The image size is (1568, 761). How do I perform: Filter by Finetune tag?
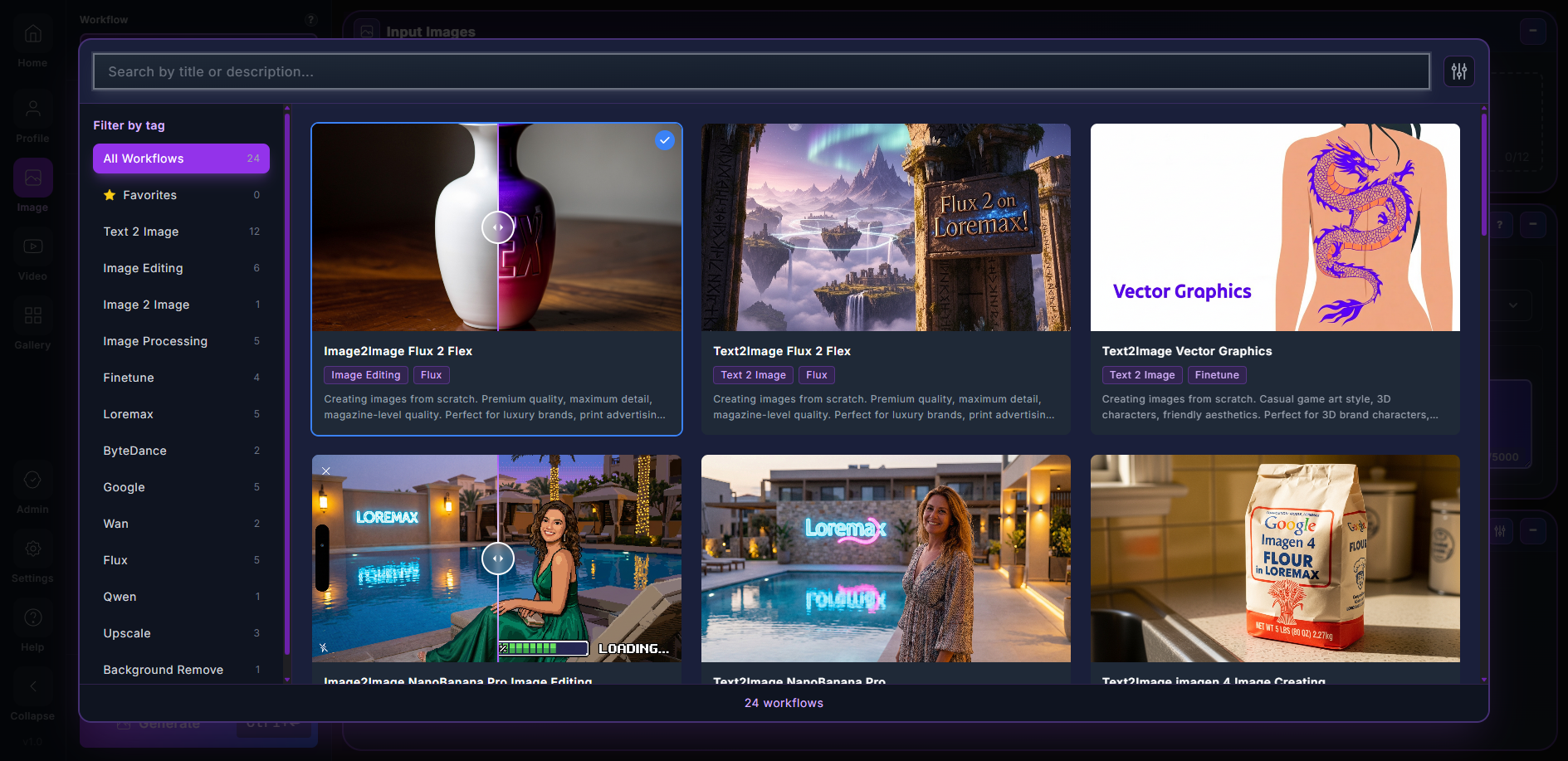(181, 378)
